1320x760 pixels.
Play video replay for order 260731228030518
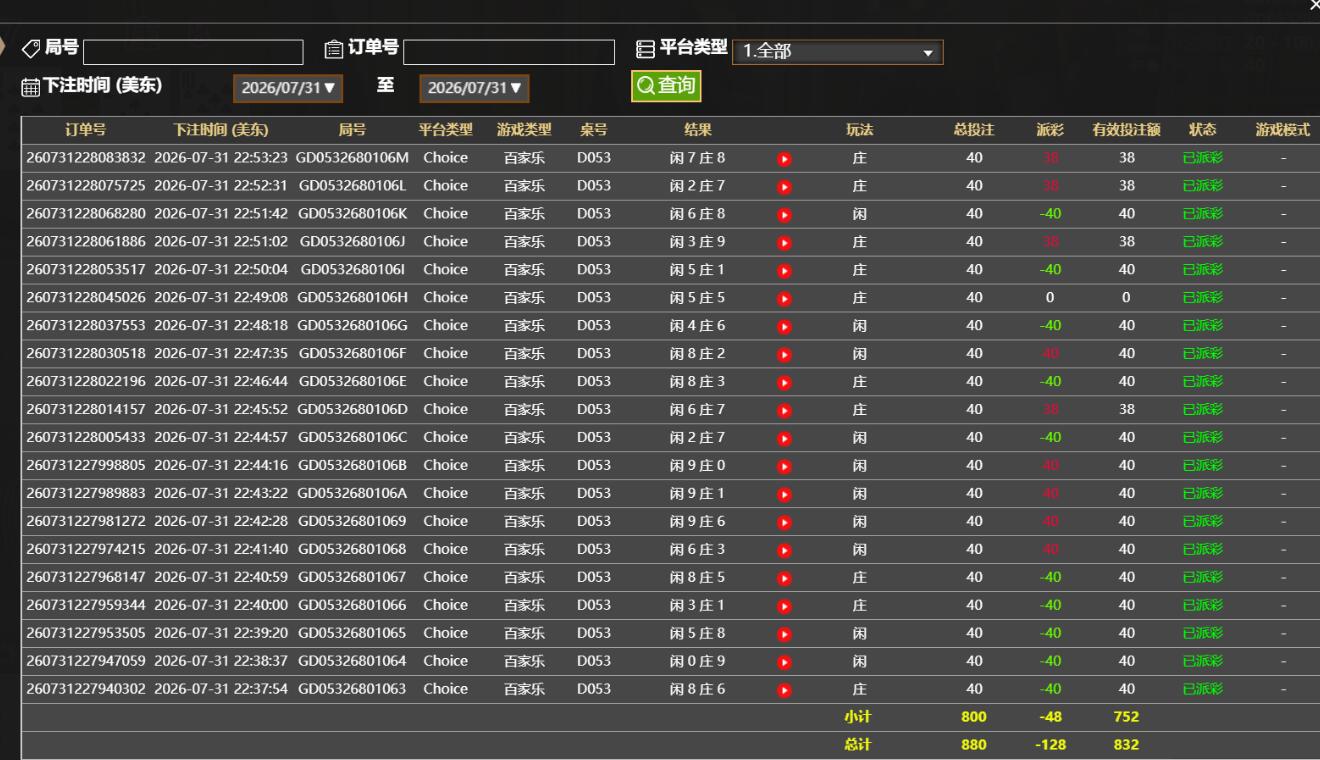coord(785,354)
